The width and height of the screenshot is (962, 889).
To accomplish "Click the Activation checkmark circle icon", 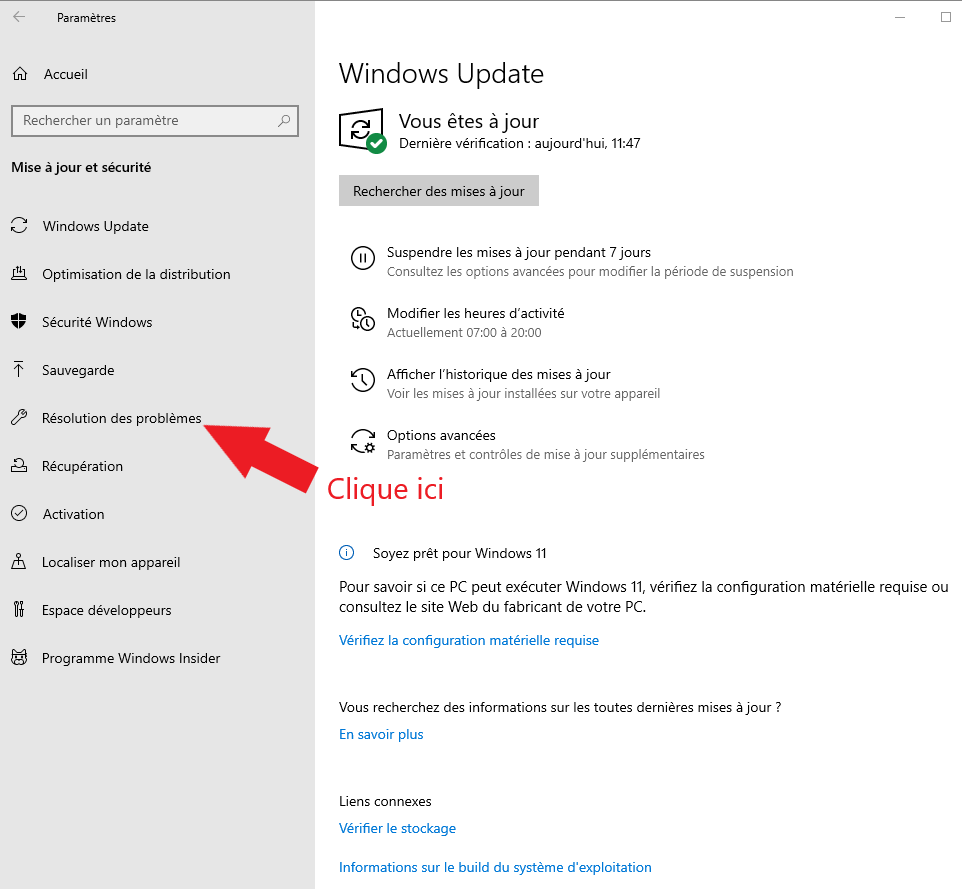I will pos(19,513).
